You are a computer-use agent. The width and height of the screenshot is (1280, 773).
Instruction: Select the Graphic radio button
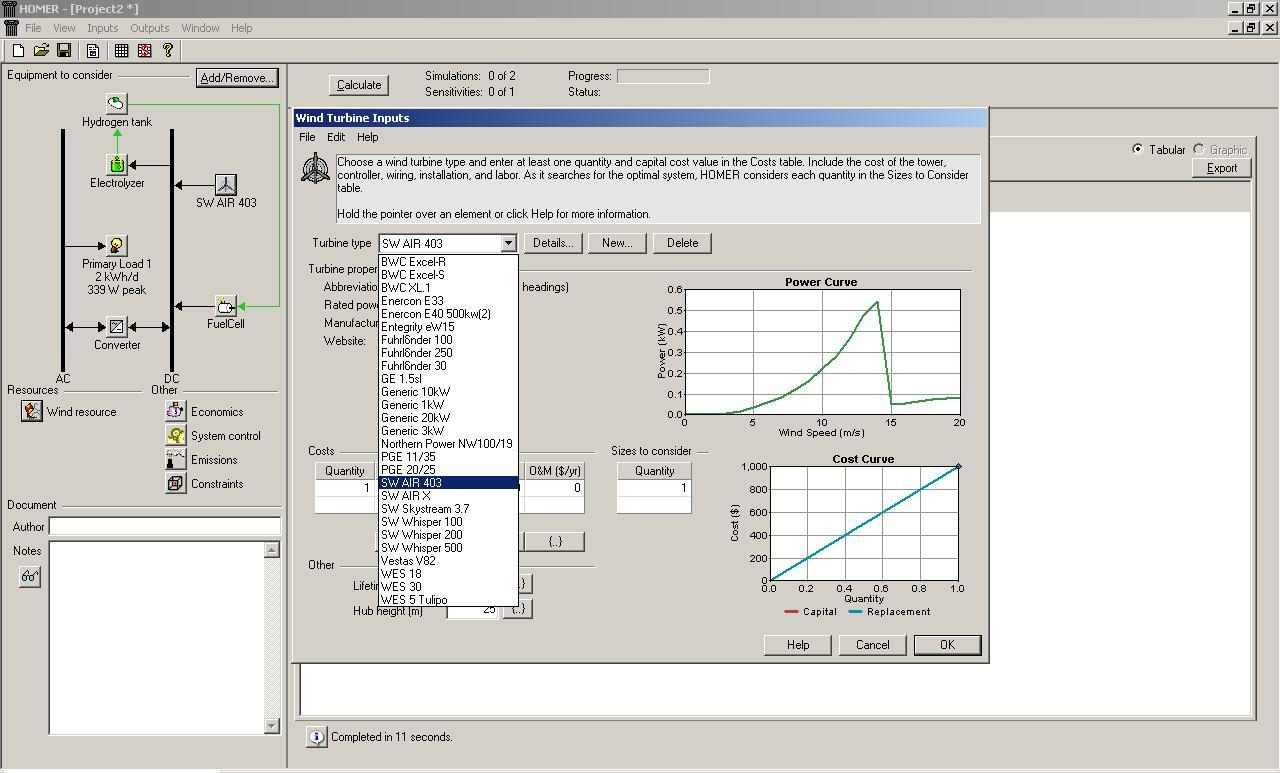pos(1198,149)
